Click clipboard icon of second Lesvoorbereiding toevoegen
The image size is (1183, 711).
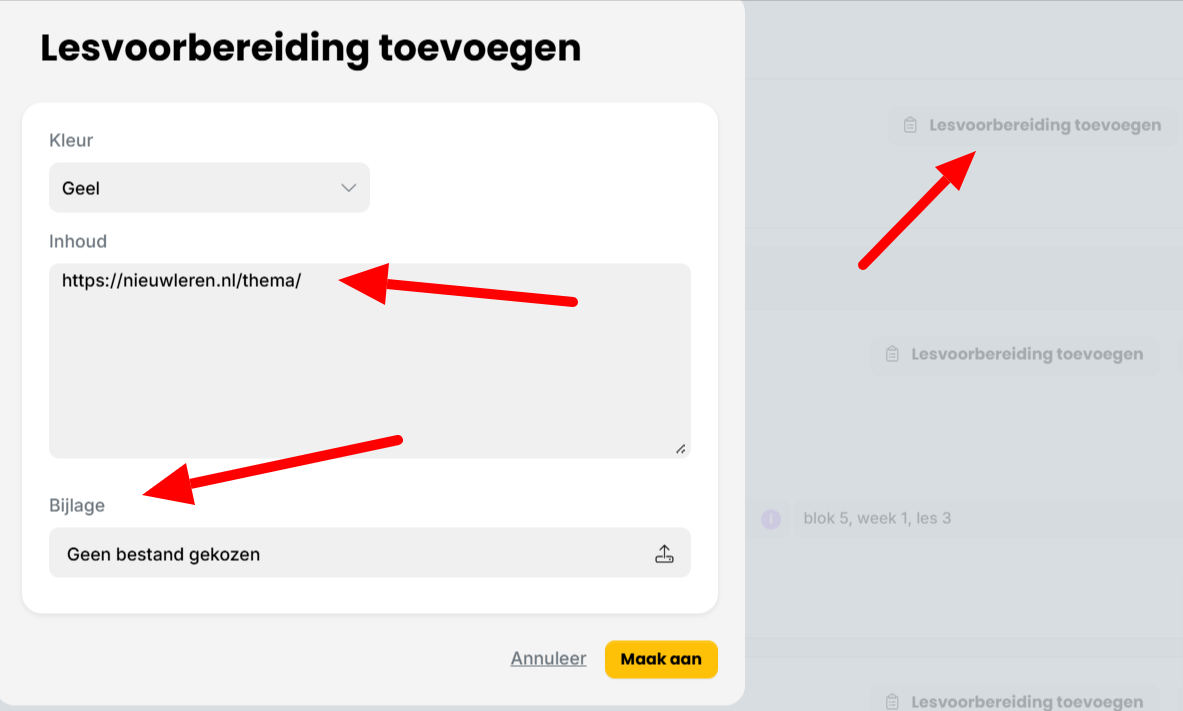coord(893,354)
